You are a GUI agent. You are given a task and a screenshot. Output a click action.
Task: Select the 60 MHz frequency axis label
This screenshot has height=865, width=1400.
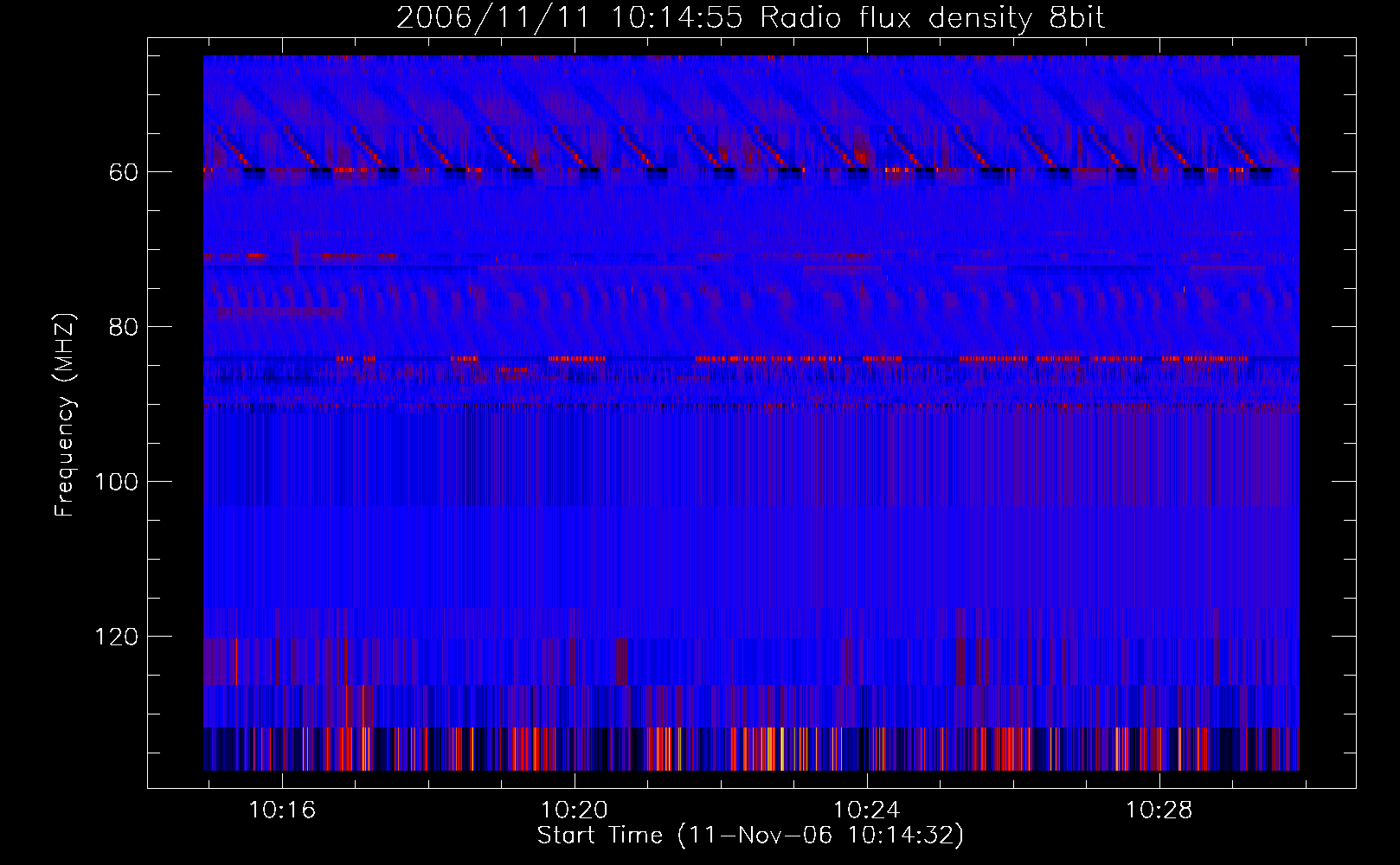pos(123,172)
